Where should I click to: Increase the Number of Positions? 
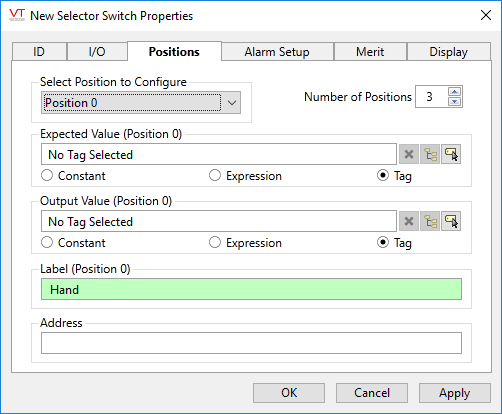(455, 91)
